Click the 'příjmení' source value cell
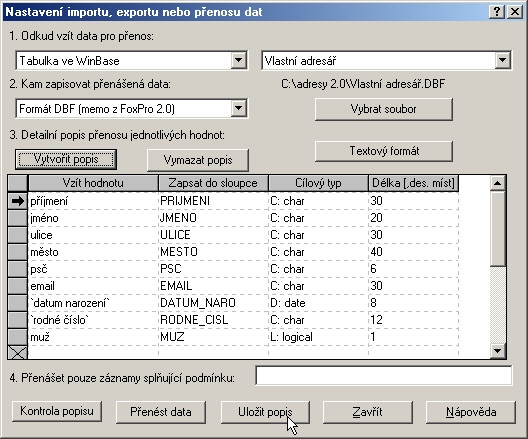The height and width of the screenshot is (439, 528). [93, 201]
